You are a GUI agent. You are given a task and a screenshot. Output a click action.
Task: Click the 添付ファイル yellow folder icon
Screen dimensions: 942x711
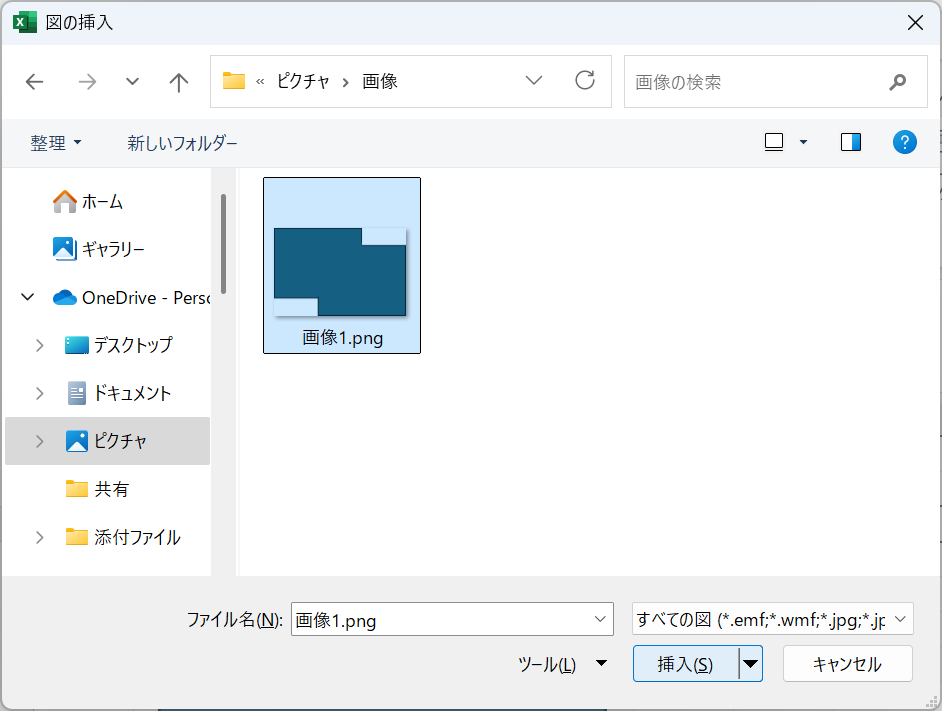pyautogui.click(x=76, y=537)
